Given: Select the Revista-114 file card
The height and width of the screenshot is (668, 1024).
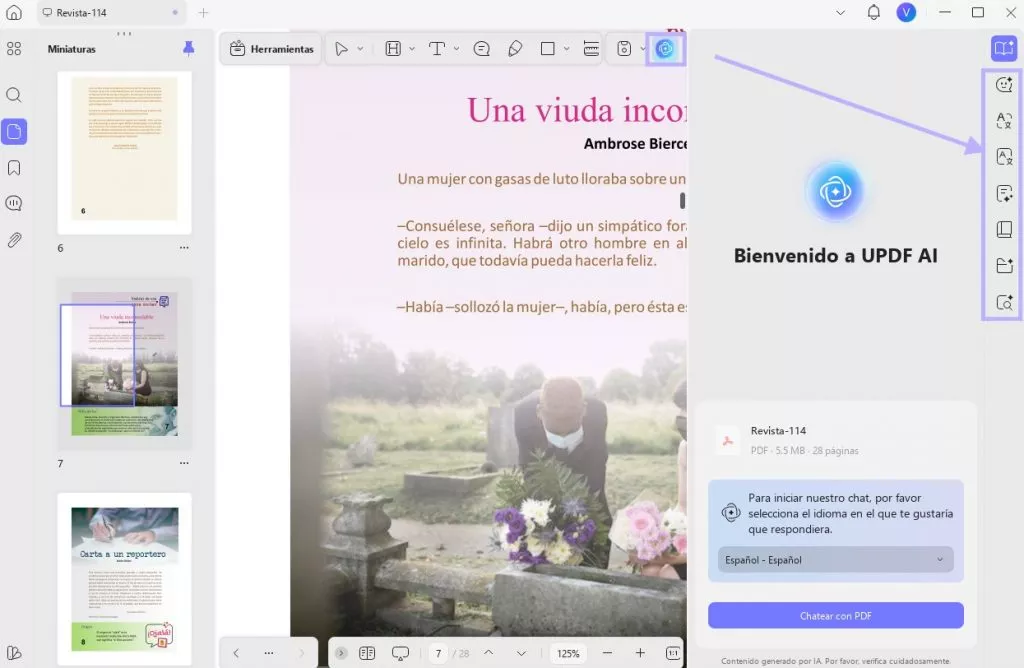Looking at the screenshot, I should [835, 440].
